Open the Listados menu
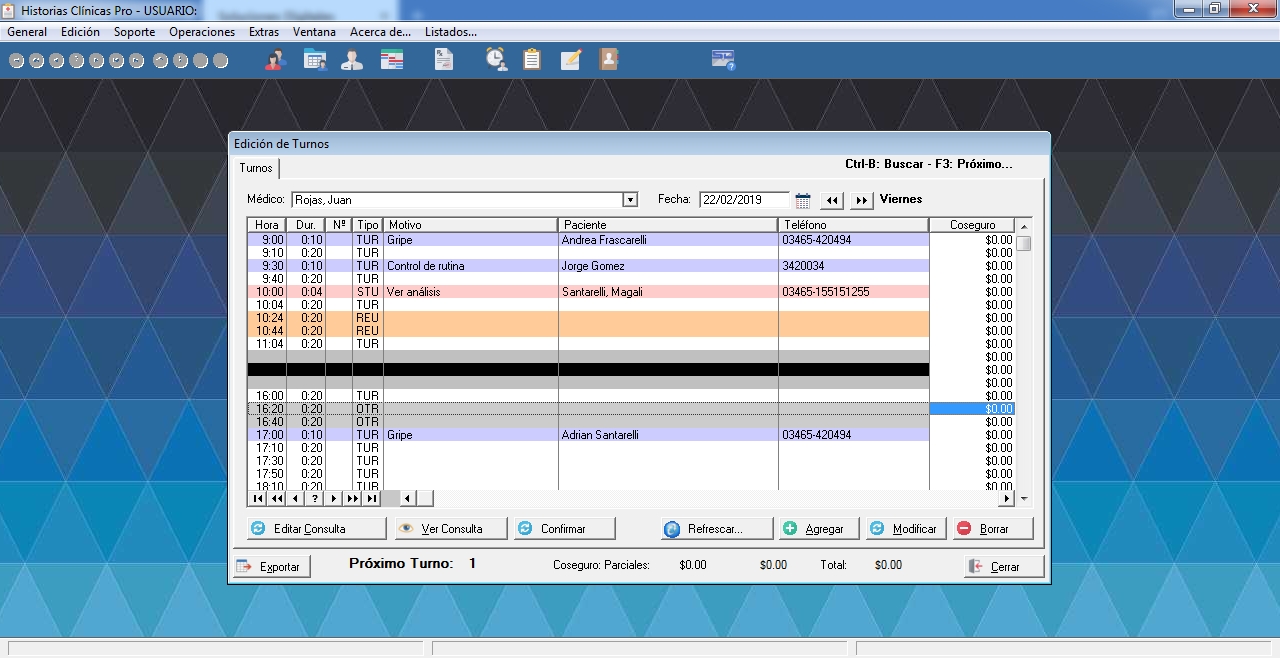1280x658 pixels. [450, 32]
